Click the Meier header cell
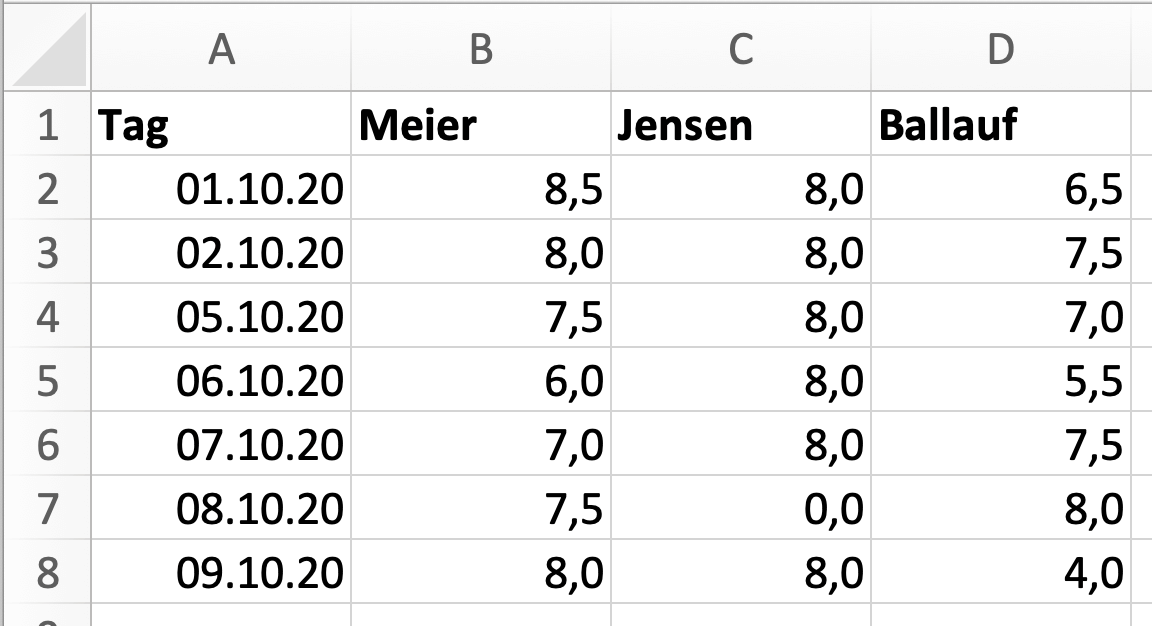This screenshot has height=626, width=1152. [481, 123]
